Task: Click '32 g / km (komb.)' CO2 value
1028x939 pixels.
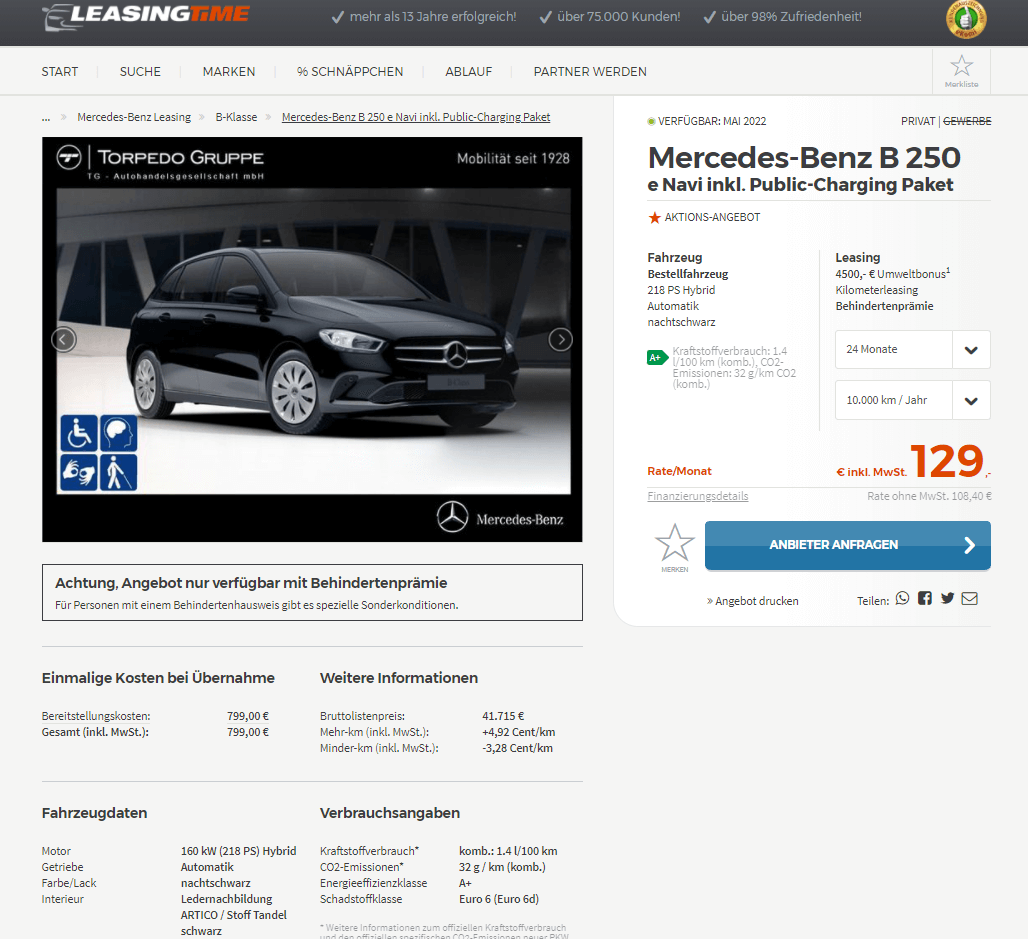Action: click(502, 867)
